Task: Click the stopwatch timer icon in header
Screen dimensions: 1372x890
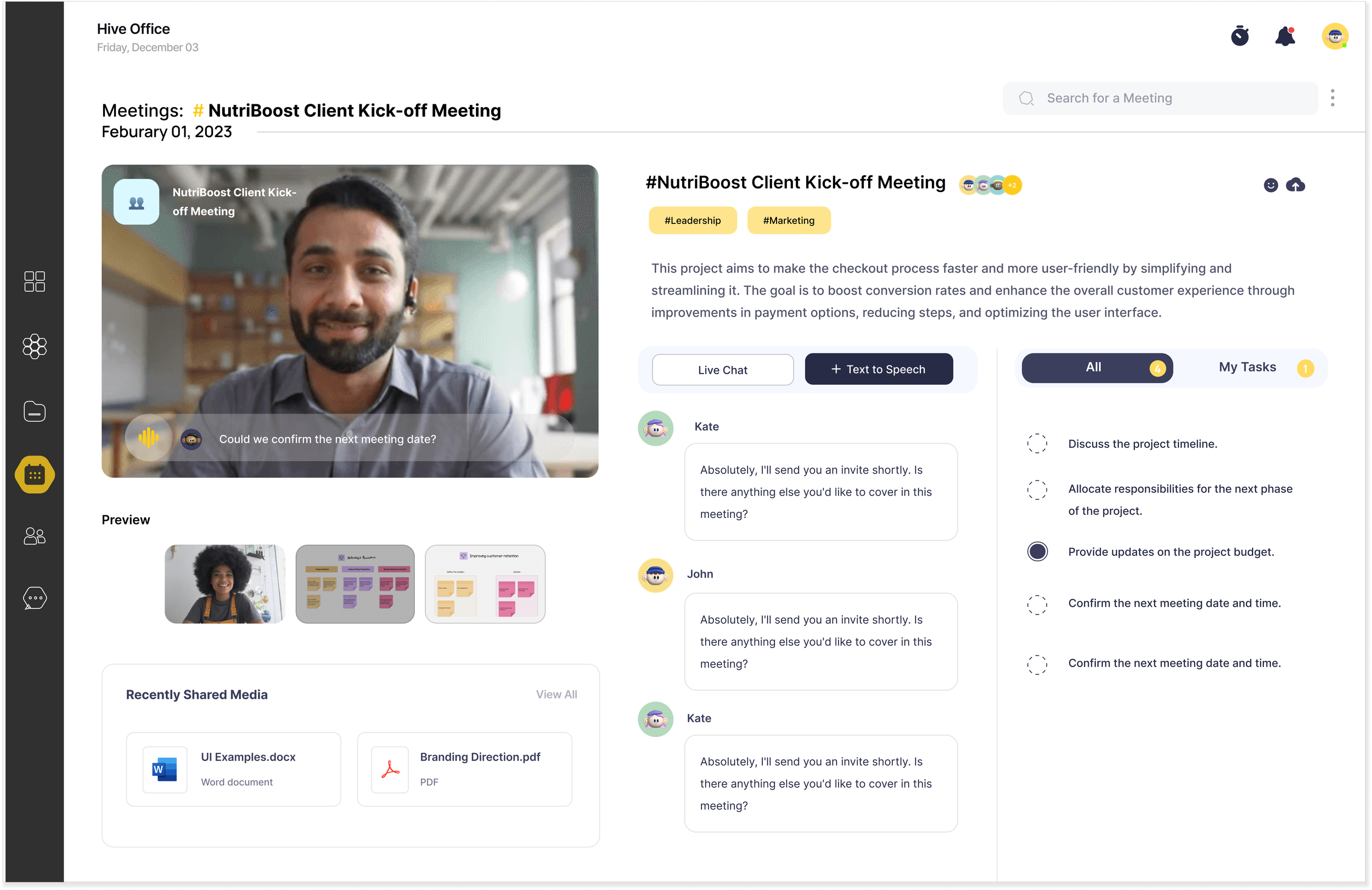Action: (x=1239, y=36)
